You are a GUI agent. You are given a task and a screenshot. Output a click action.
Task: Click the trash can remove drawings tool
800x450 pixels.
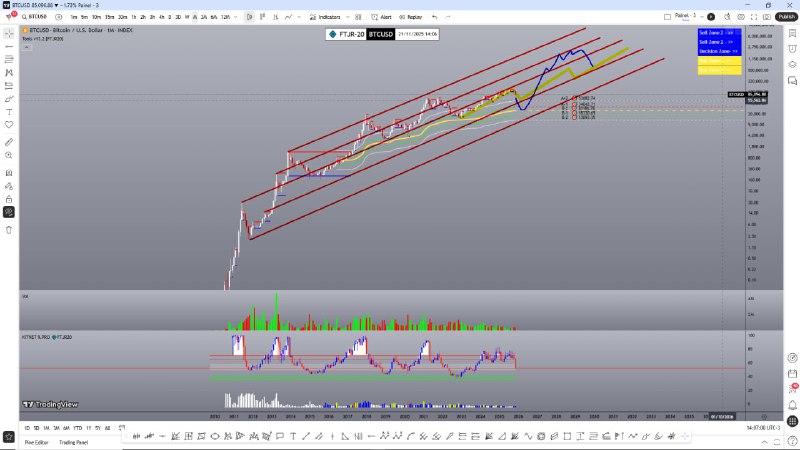pos(9,229)
